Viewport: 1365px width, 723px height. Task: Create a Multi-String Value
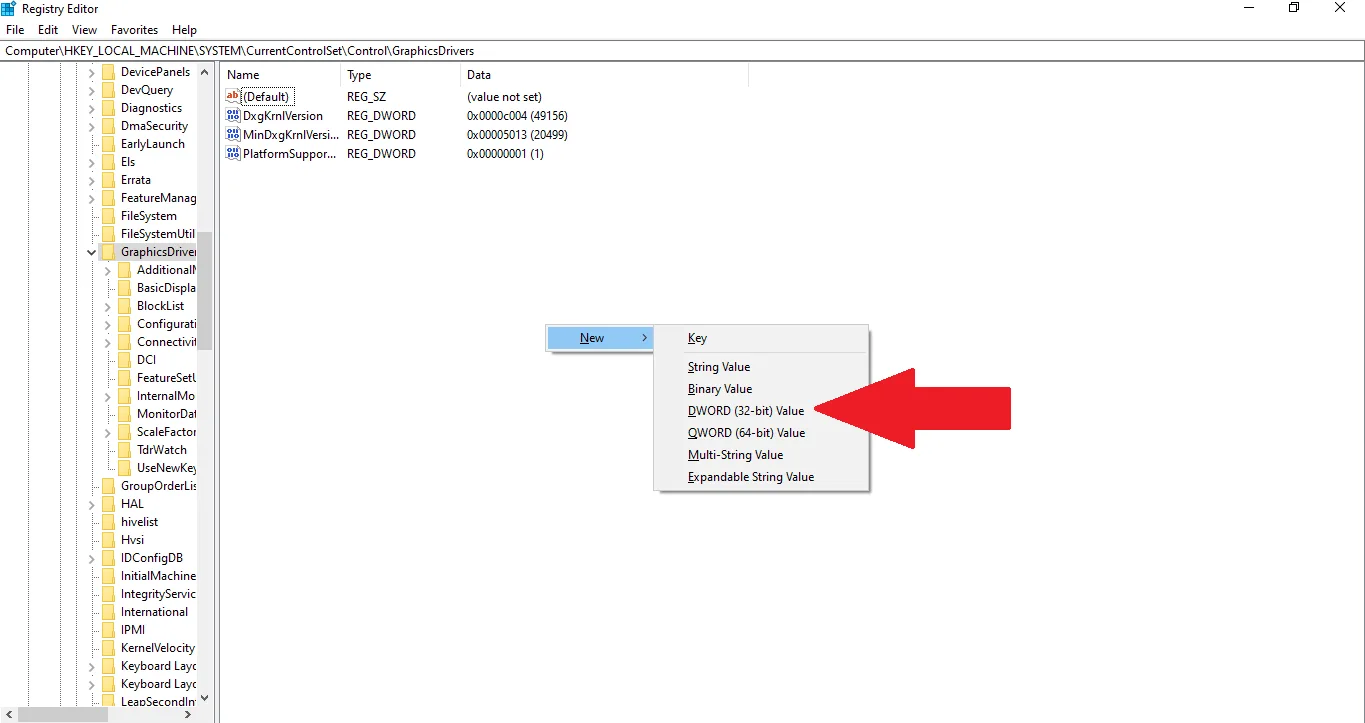(x=735, y=455)
